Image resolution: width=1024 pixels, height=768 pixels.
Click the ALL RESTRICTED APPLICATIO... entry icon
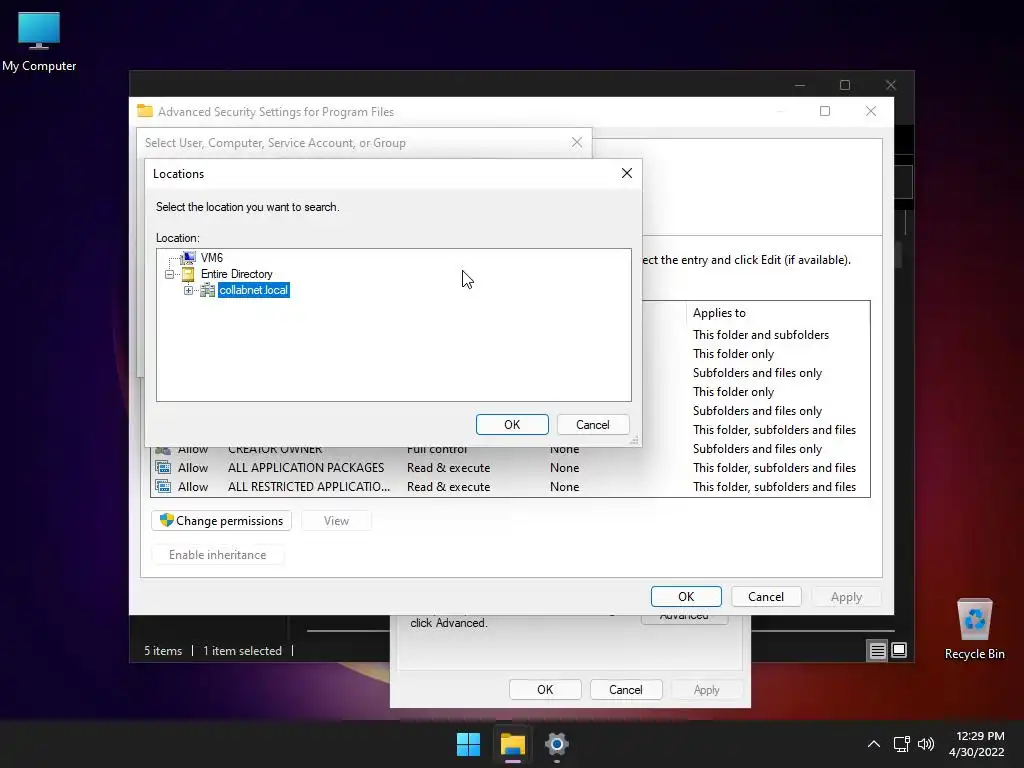pos(163,487)
